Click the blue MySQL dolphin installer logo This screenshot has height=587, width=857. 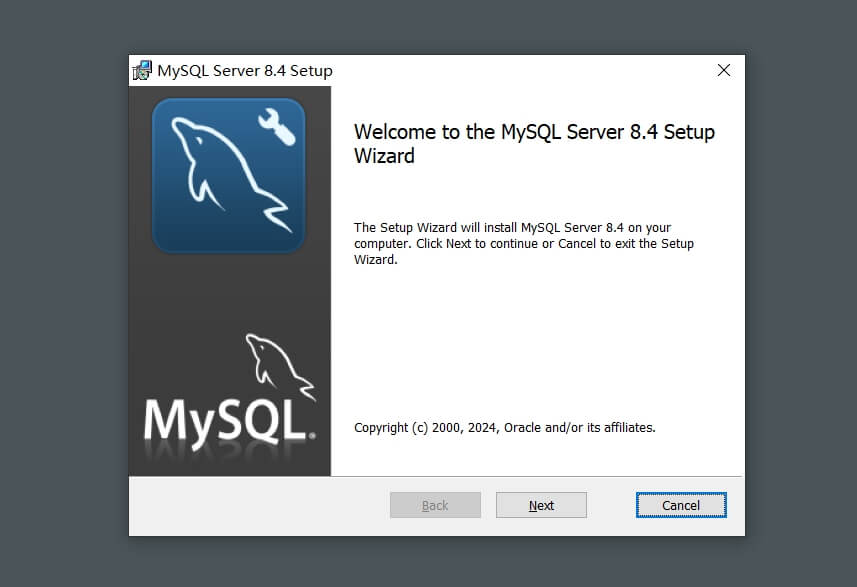click(x=228, y=175)
